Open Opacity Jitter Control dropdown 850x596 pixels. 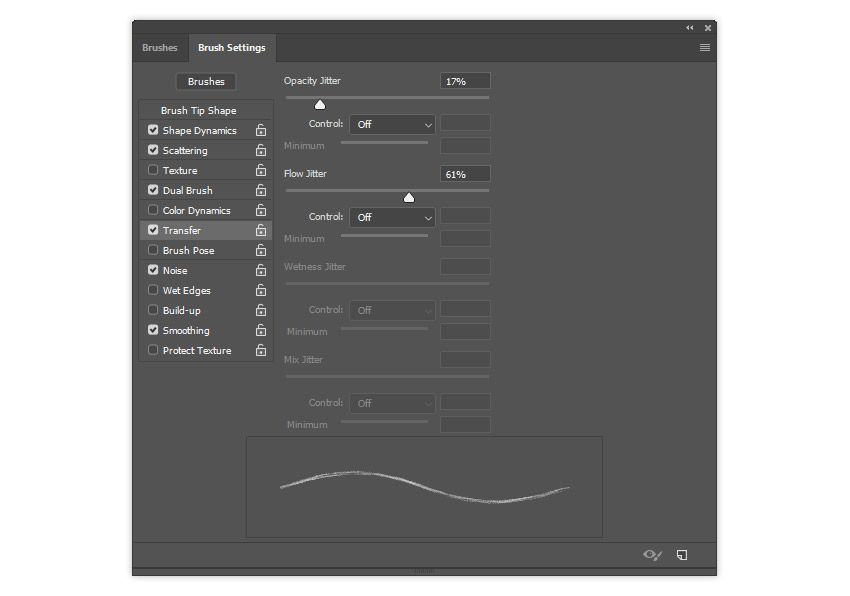point(392,125)
